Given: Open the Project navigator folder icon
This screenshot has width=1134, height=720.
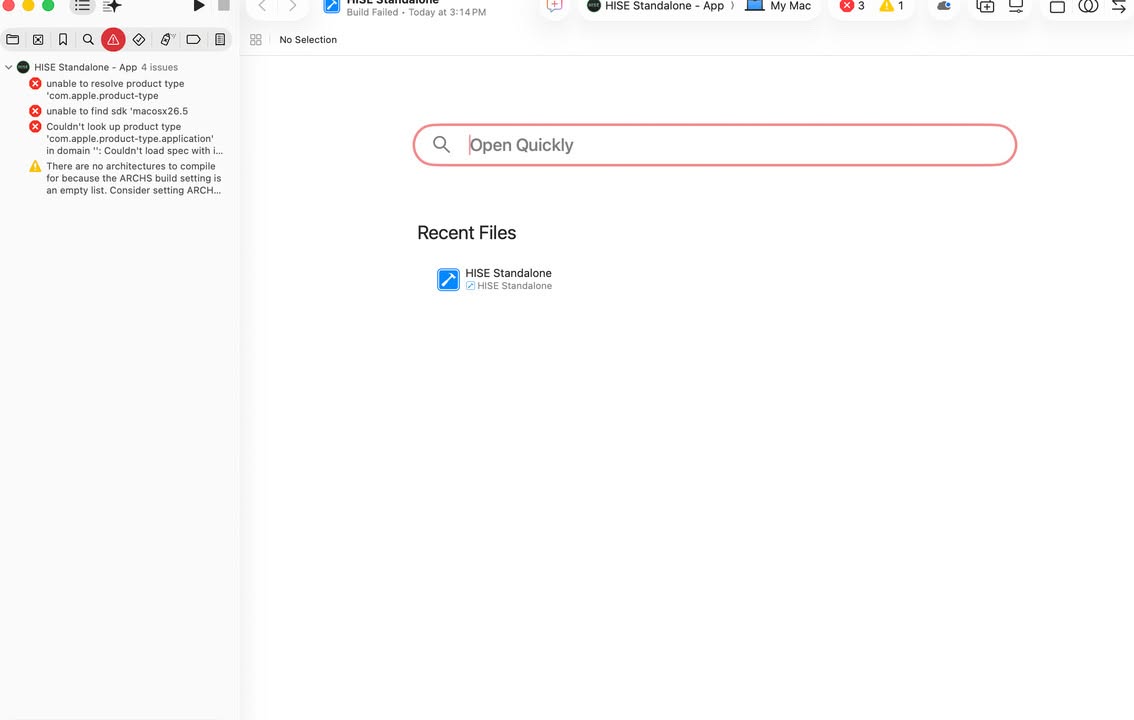Looking at the screenshot, I should pos(12,40).
